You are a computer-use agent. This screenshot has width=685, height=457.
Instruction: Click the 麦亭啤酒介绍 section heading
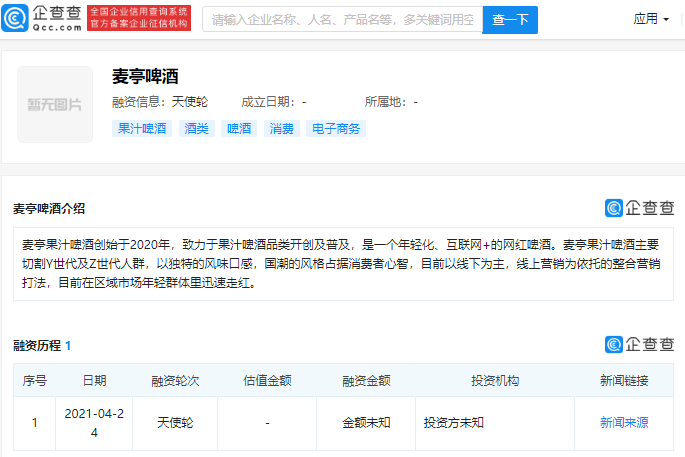pos(49,209)
